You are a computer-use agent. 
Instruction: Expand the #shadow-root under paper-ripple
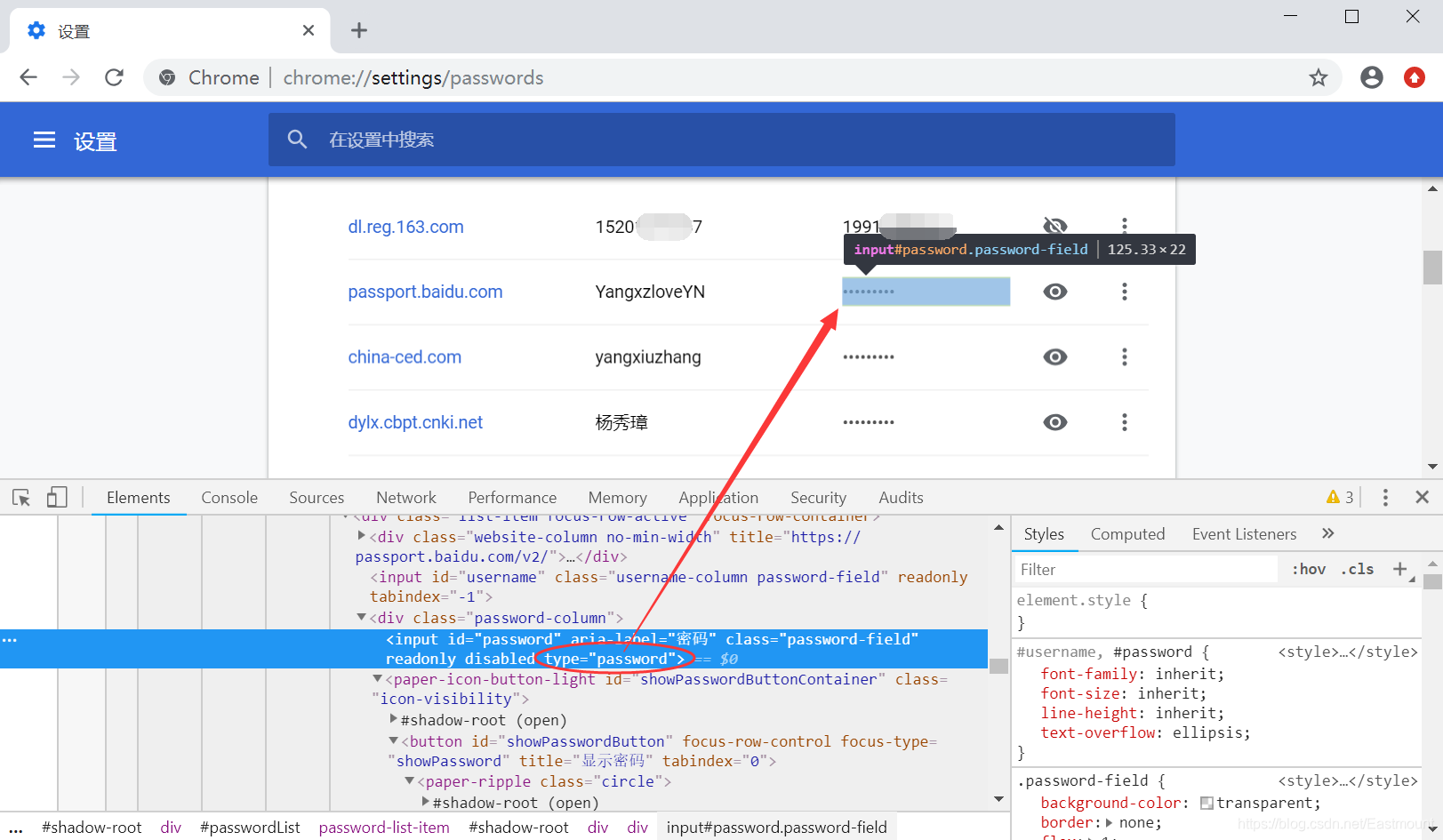pos(426,802)
